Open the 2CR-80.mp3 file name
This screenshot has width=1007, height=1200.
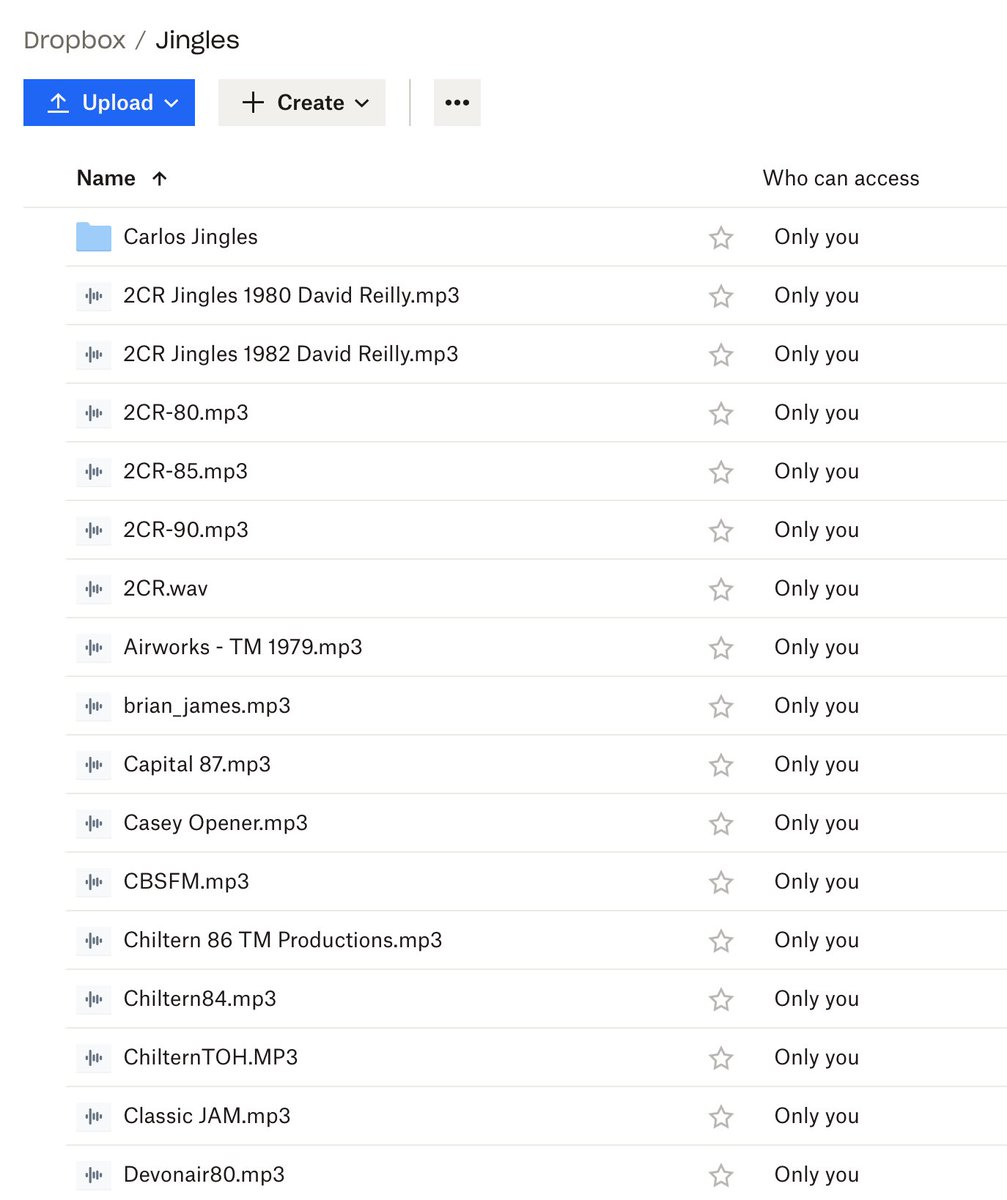point(186,413)
